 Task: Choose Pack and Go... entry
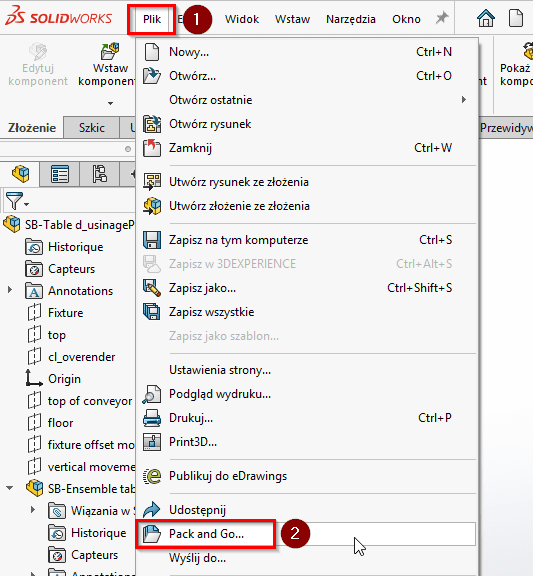(307, 534)
